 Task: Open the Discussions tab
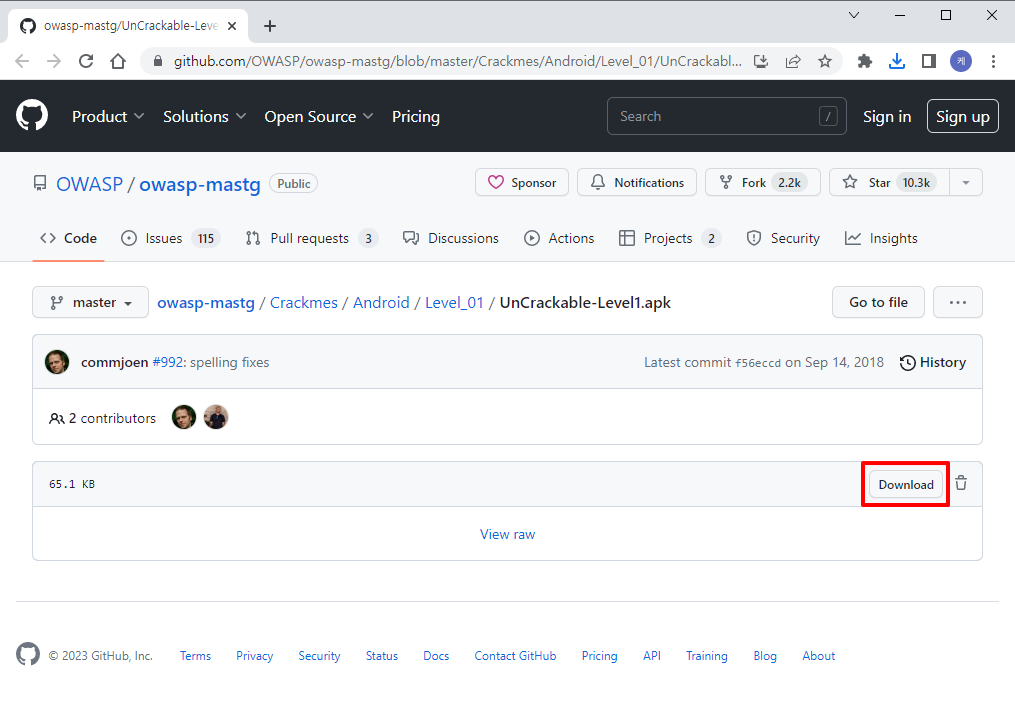451,238
